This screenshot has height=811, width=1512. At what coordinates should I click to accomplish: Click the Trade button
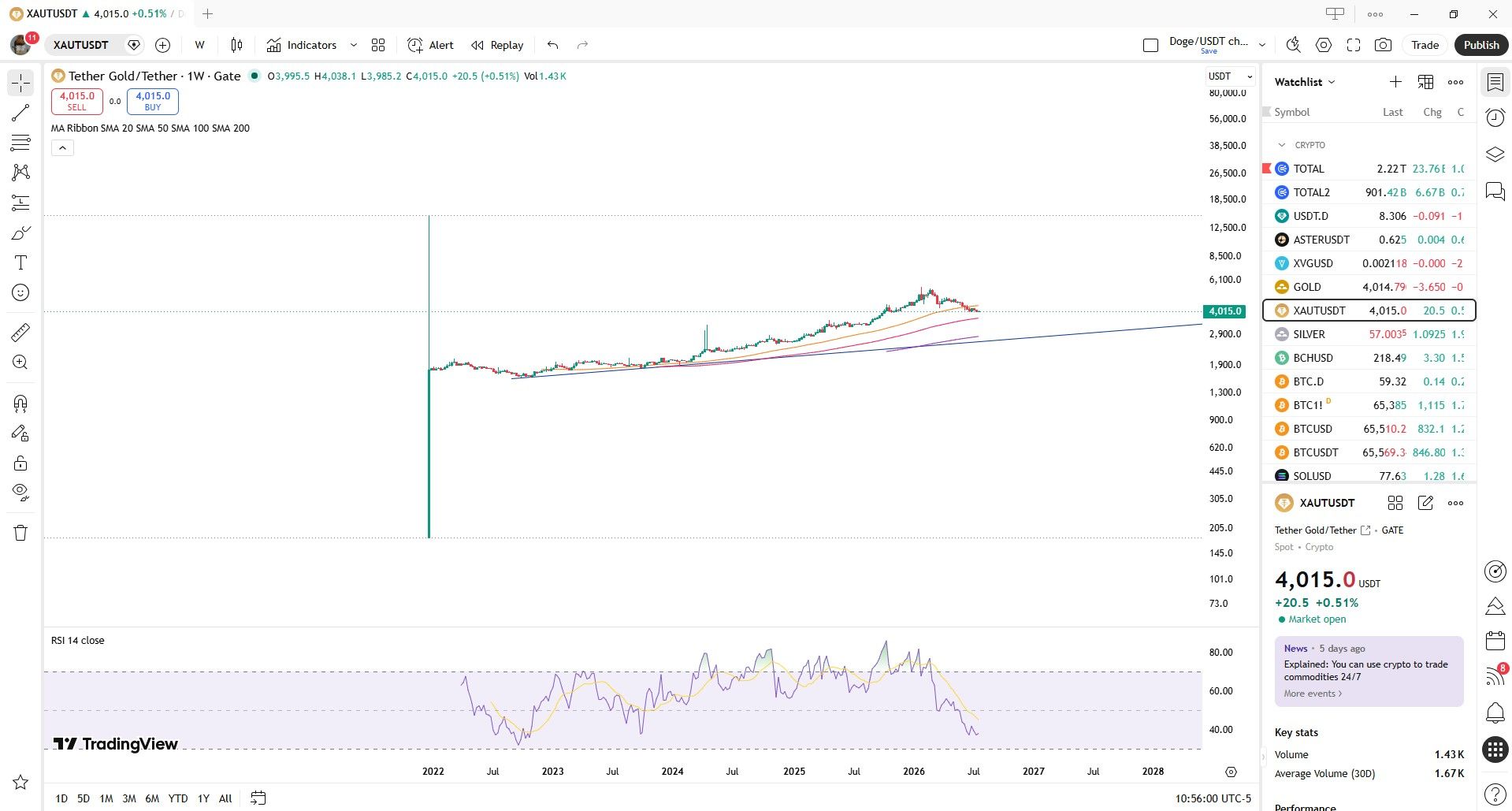[1425, 45]
